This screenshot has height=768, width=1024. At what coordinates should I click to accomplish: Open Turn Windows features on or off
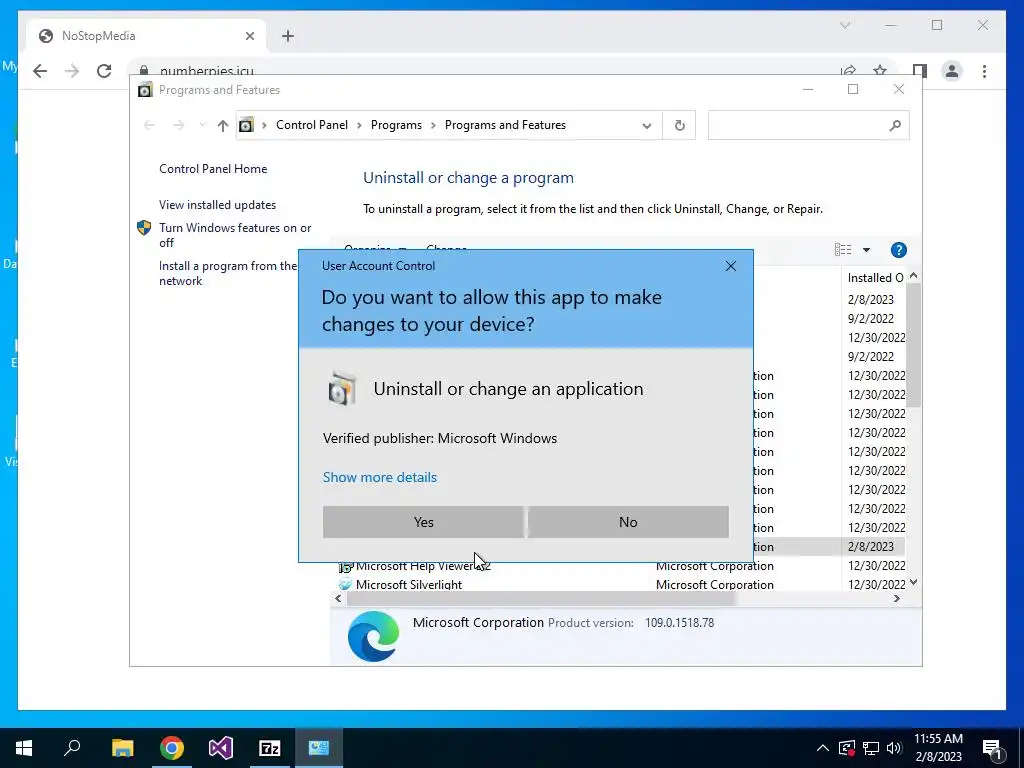(x=235, y=235)
